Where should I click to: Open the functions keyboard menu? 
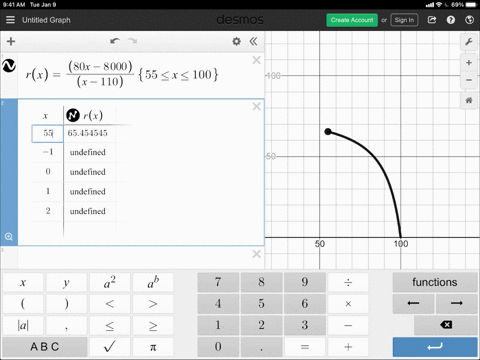pyautogui.click(x=435, y=282)
